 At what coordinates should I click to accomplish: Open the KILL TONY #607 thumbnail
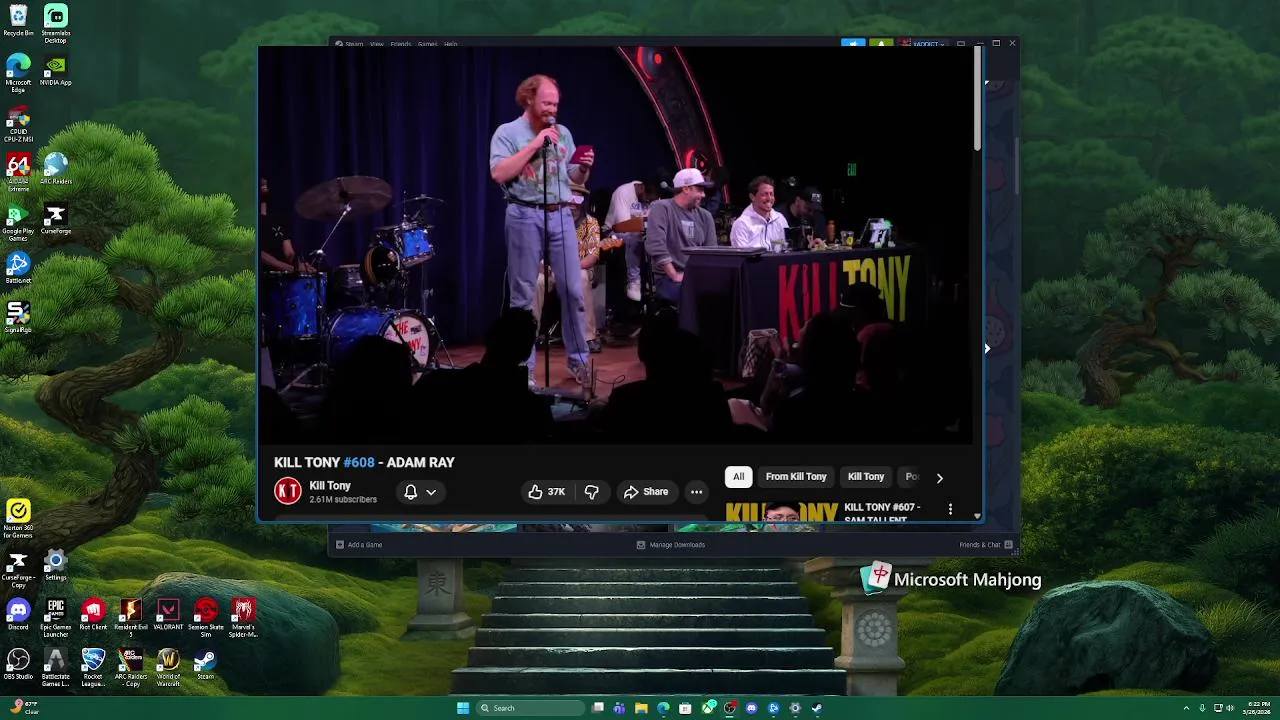pyautogui.click(x=781, y=512)
